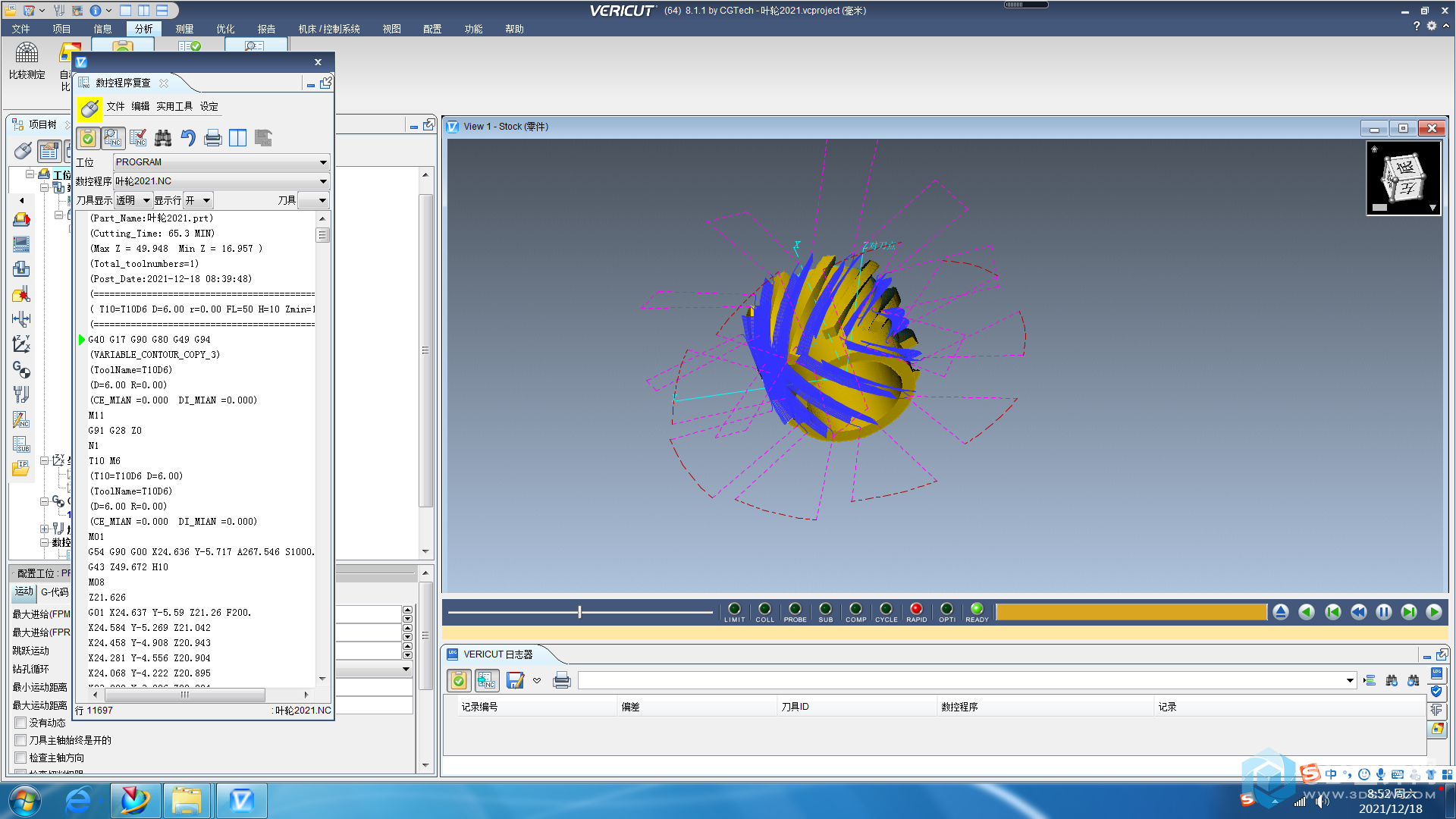This screenshot has width=1456, height=819.
Task: Open the 刀具显示 透明 dropdown
Action: [133, 200]
